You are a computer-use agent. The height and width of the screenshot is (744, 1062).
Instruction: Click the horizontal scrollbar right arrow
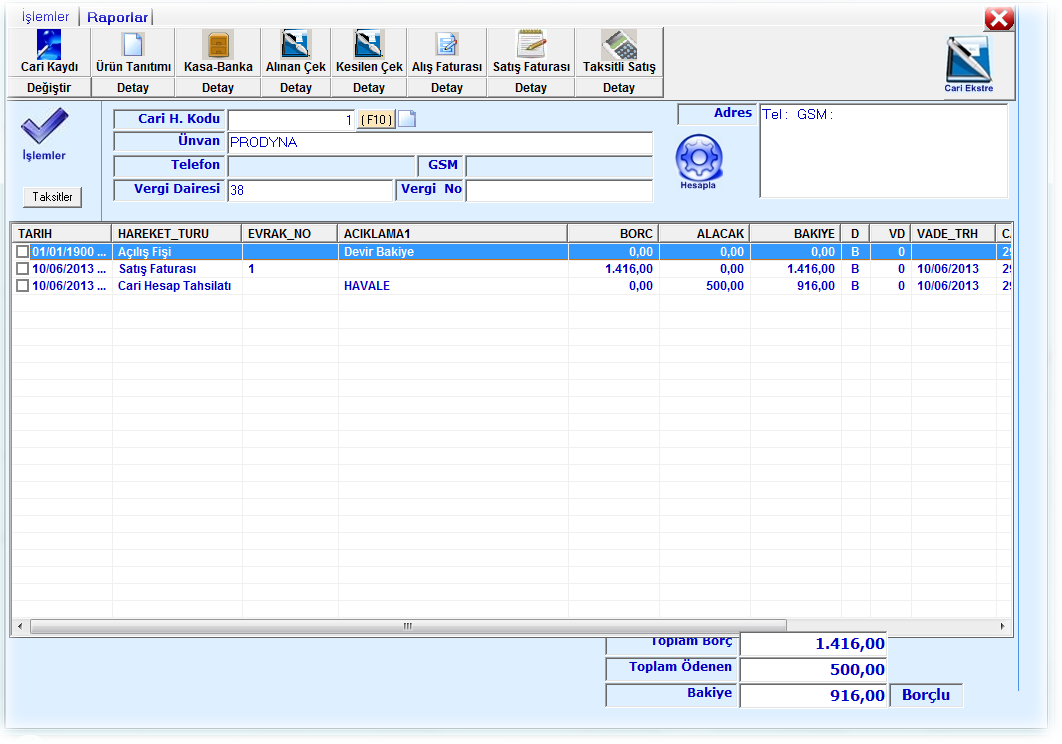tap(1004, 626)
